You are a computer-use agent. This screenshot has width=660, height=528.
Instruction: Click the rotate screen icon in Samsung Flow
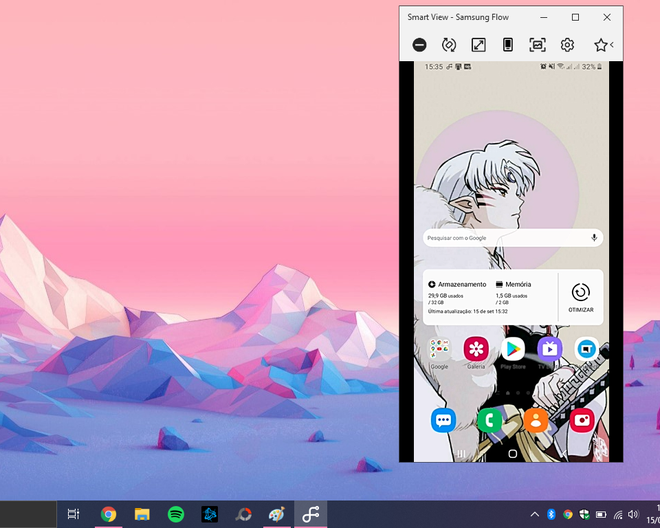[x=449, y=45]
